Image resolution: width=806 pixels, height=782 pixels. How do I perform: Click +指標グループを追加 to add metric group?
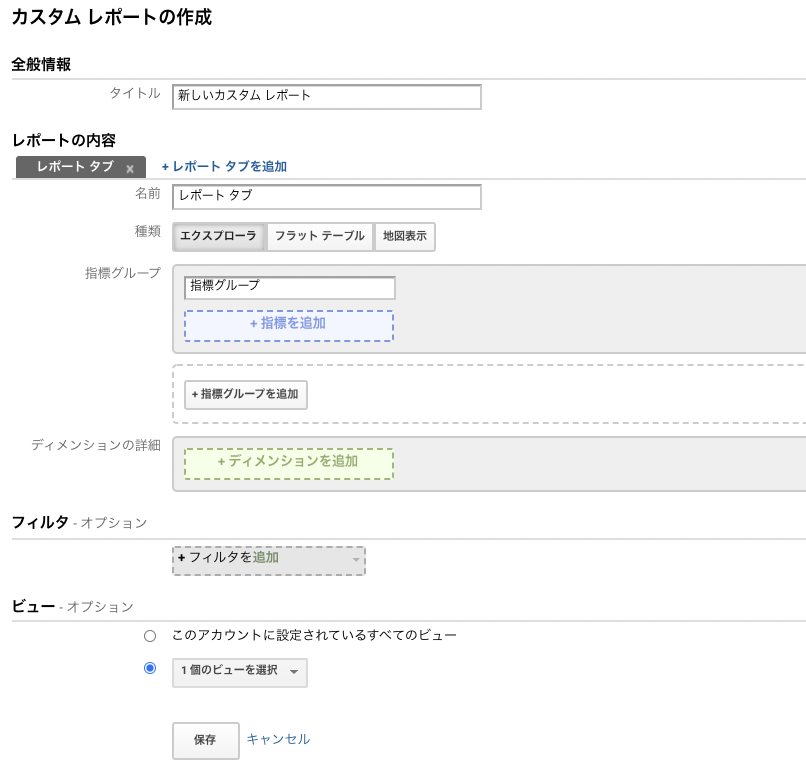pyautogui.click(x=245, y=395)
